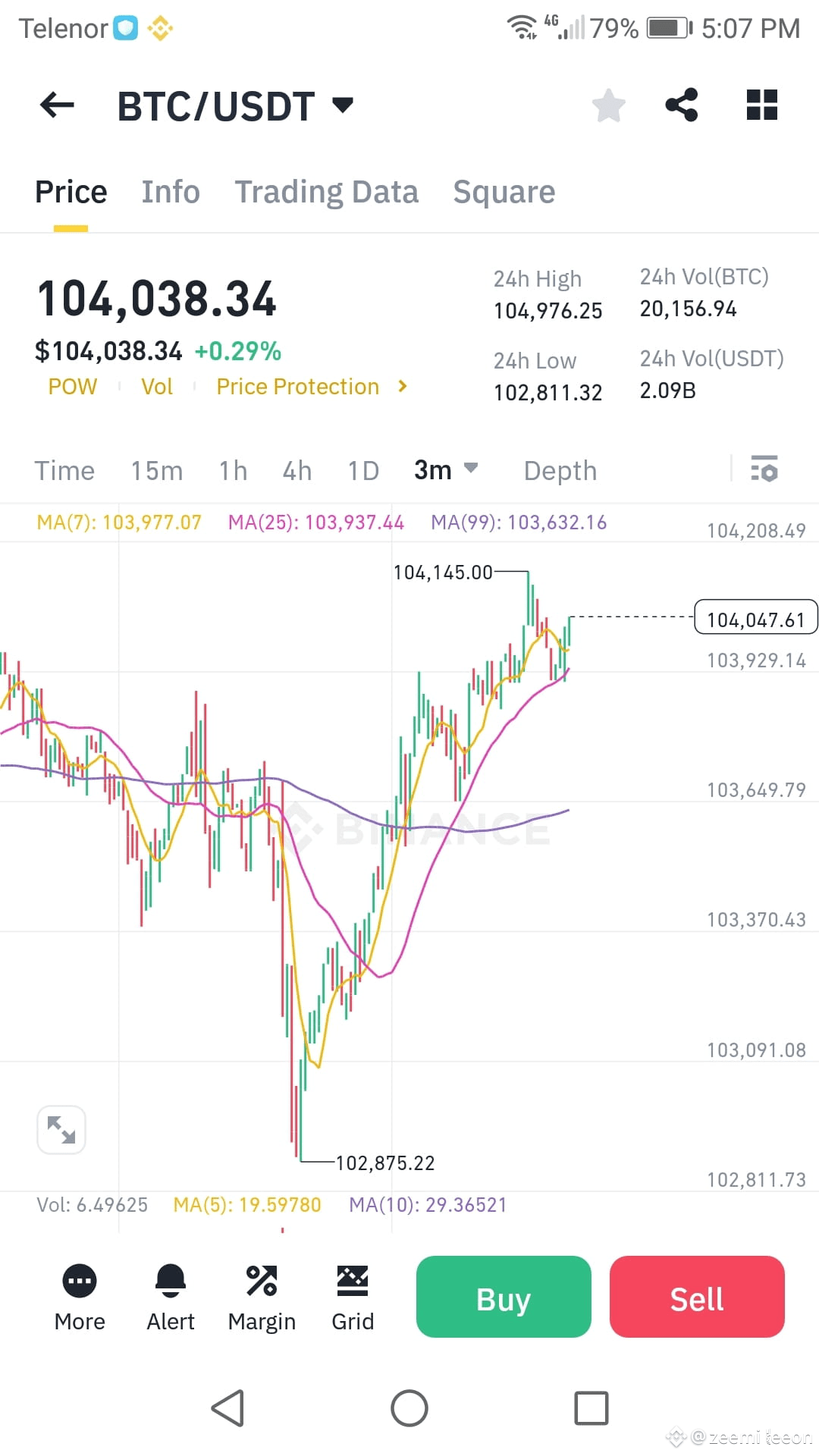
Task: Expand chart to fullscreen with arrows icon
Action: click(61, 1130)
